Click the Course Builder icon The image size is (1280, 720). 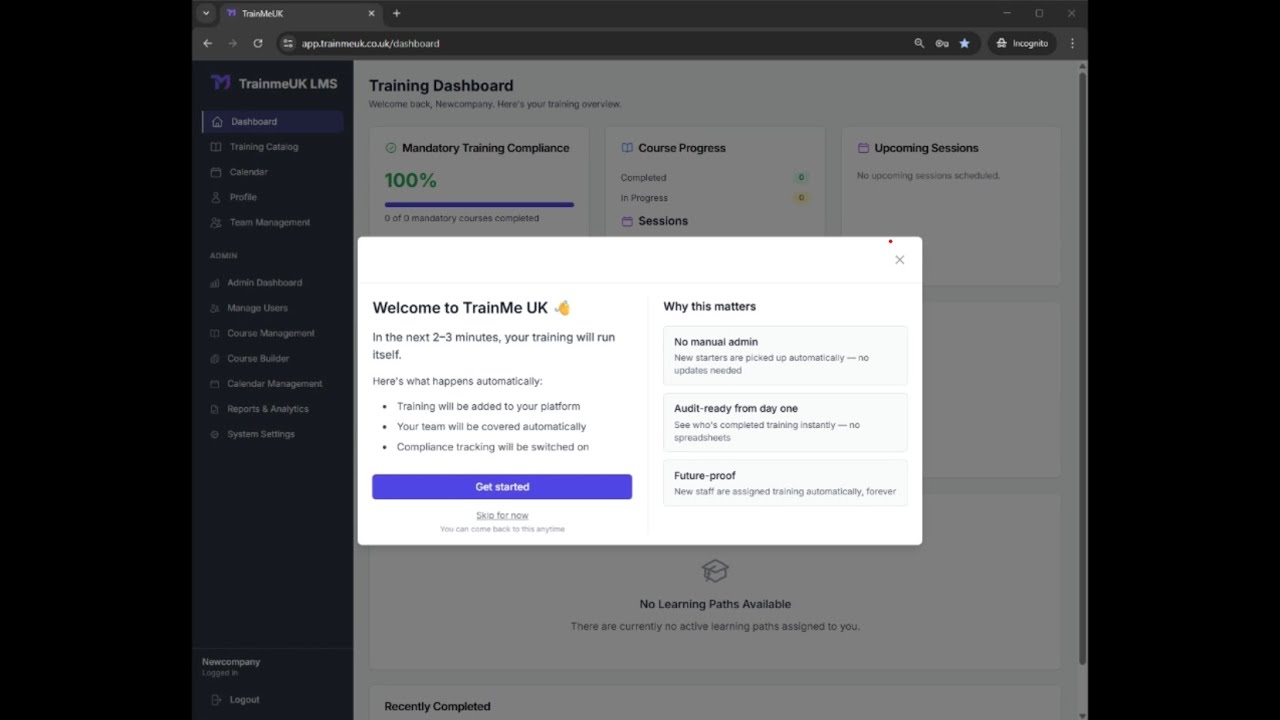[x=216, y=358]
